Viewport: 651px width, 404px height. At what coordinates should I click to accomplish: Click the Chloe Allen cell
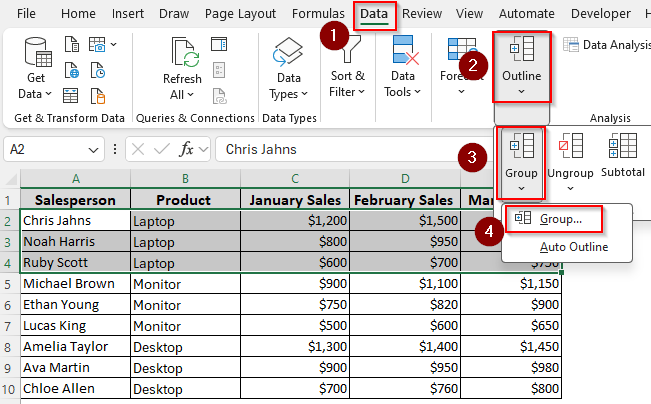76,389
